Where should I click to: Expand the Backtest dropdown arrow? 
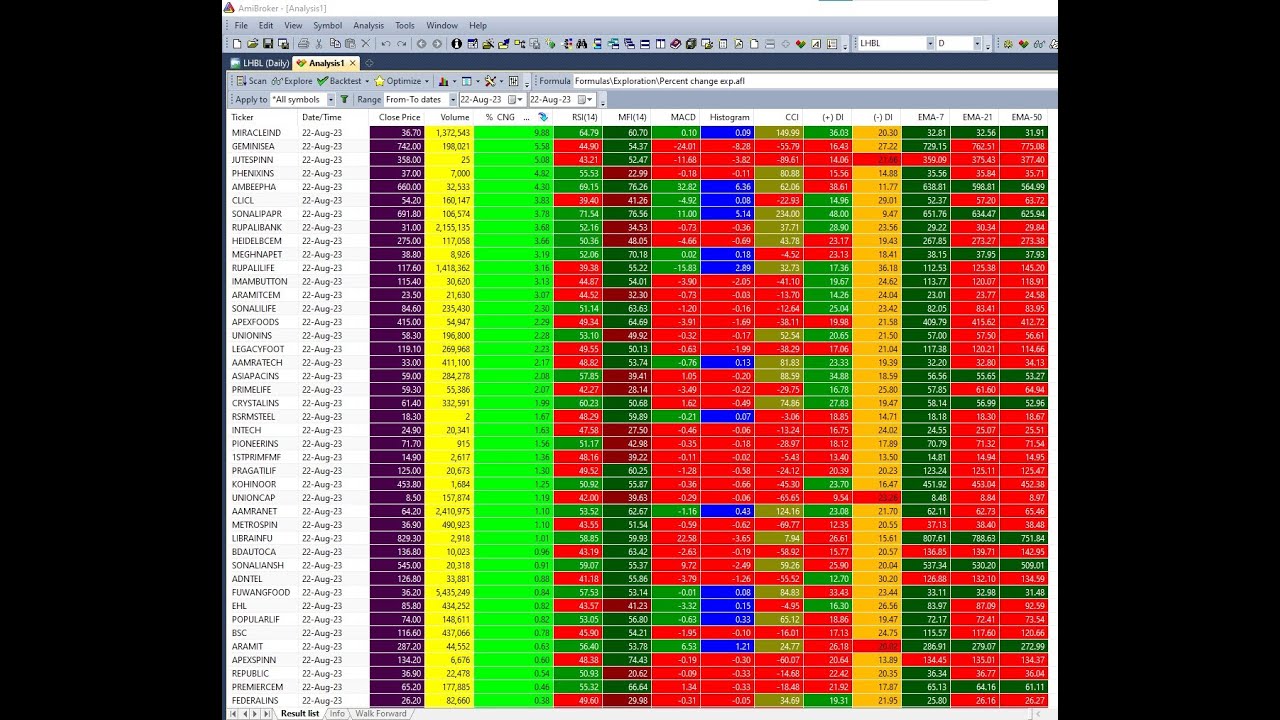367,81
